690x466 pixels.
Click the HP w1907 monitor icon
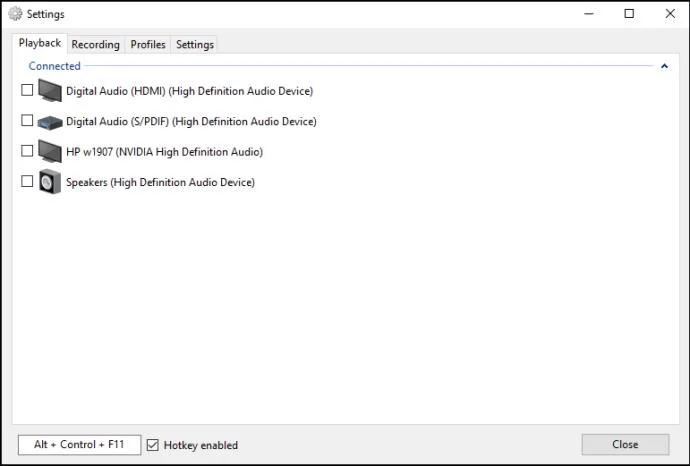coord(50,151)
